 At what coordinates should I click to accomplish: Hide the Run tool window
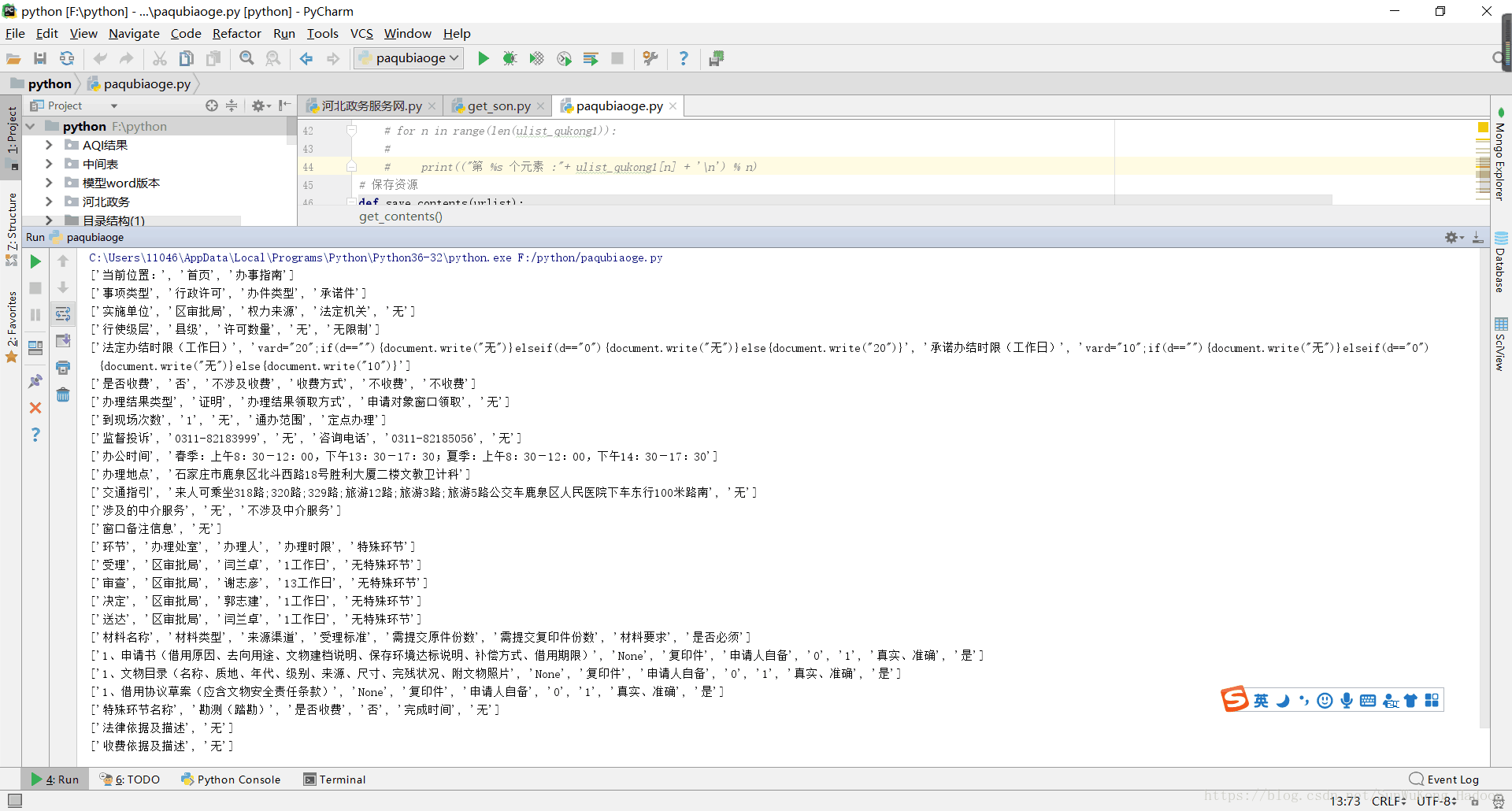tap(1478, 237)
